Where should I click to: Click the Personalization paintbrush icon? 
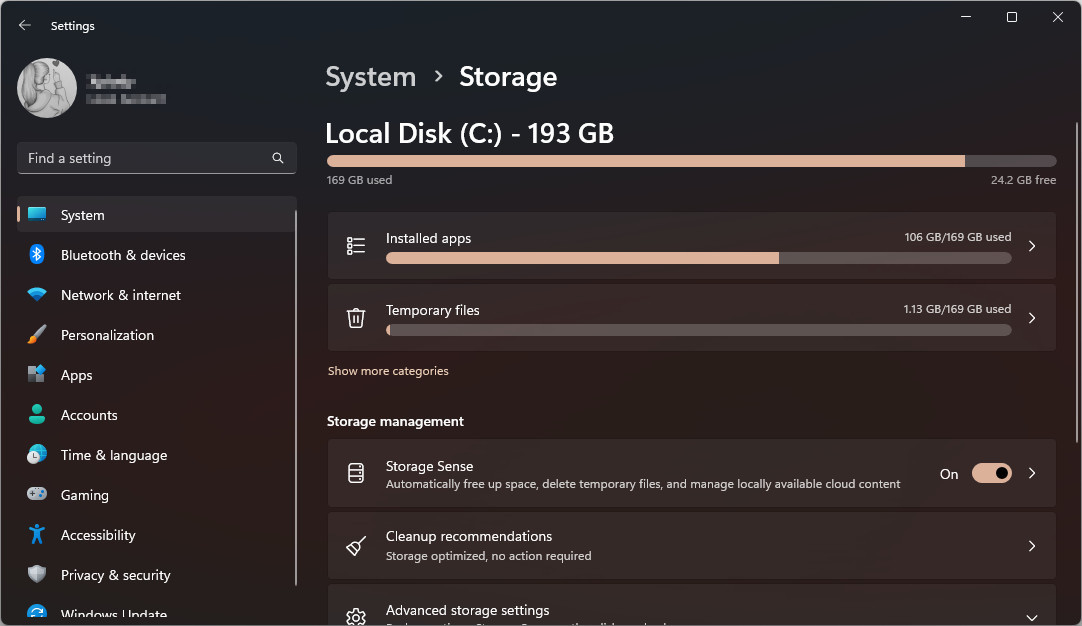[37, 335]
